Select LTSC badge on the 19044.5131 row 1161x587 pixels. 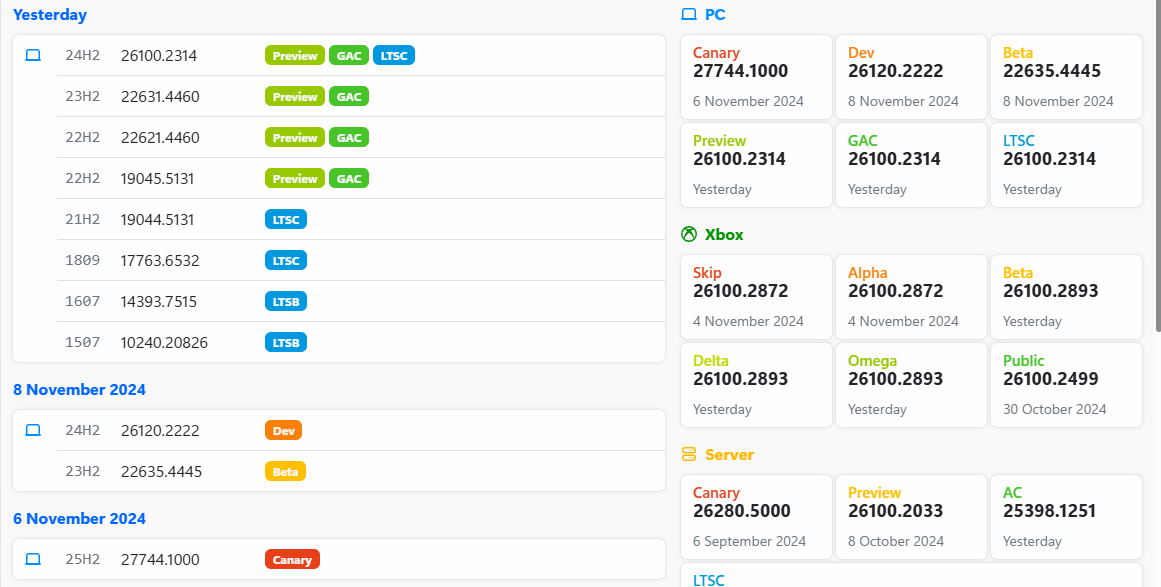pos(286,219)
